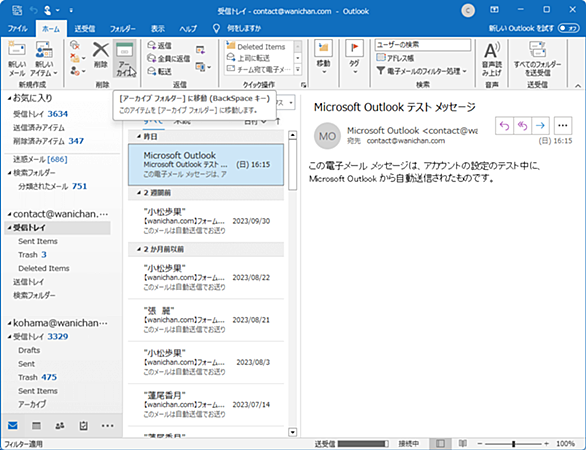Switch to reading view in status bar
586x450 pixels.
coord(463,444)
